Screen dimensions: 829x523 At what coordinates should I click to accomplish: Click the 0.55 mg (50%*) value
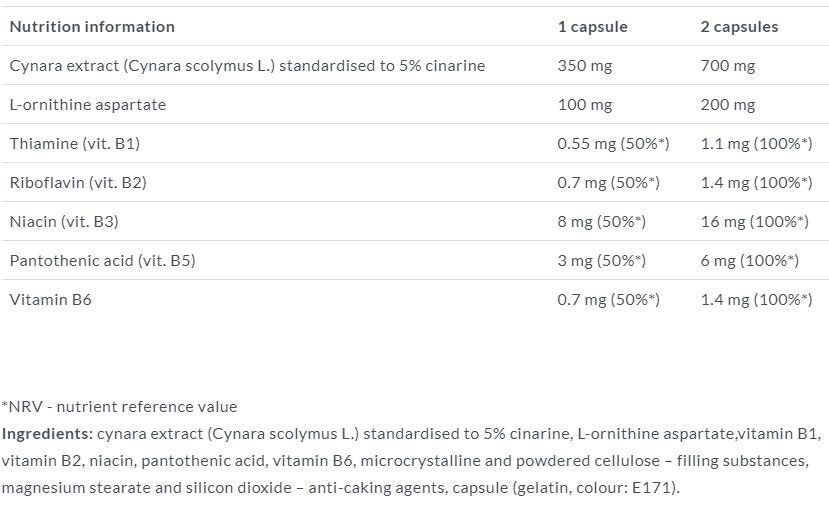[x=613, y=144]
